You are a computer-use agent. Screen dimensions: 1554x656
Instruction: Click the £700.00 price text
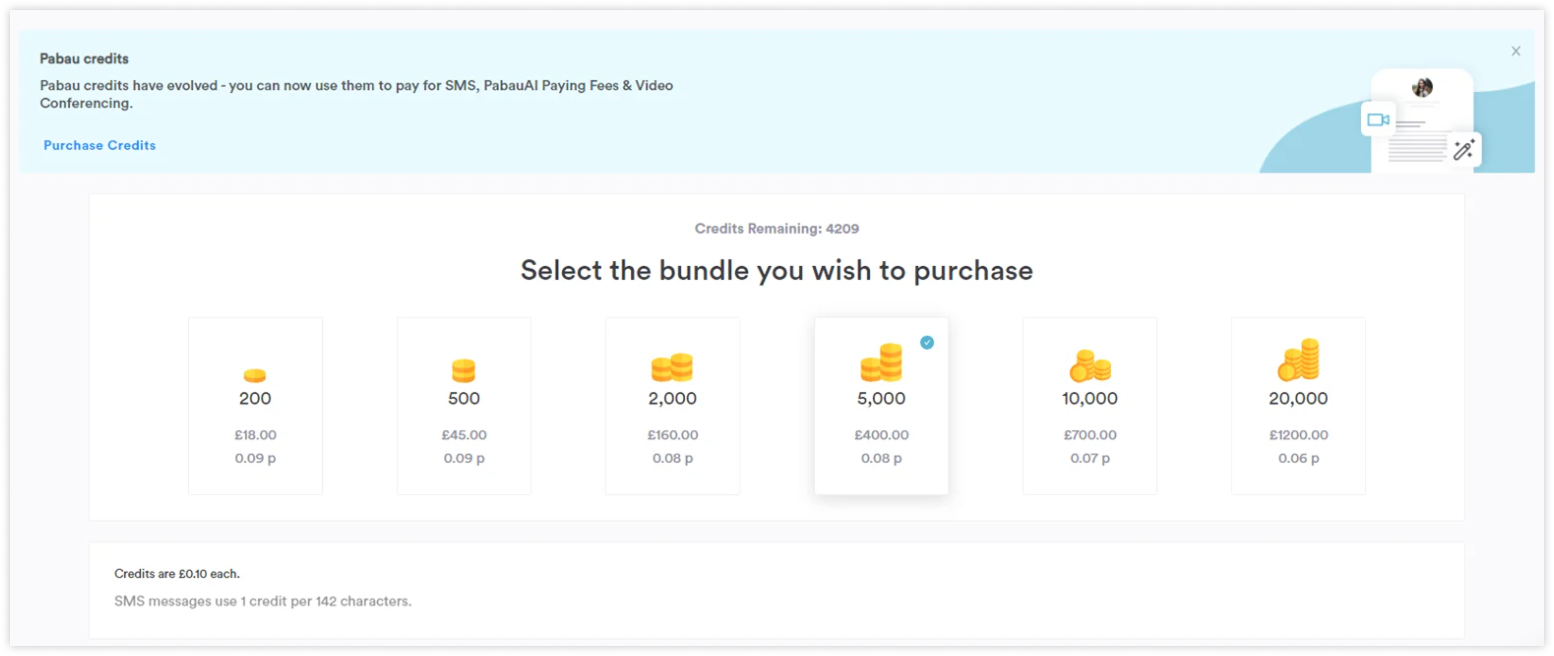click(x=1090, y=435)
